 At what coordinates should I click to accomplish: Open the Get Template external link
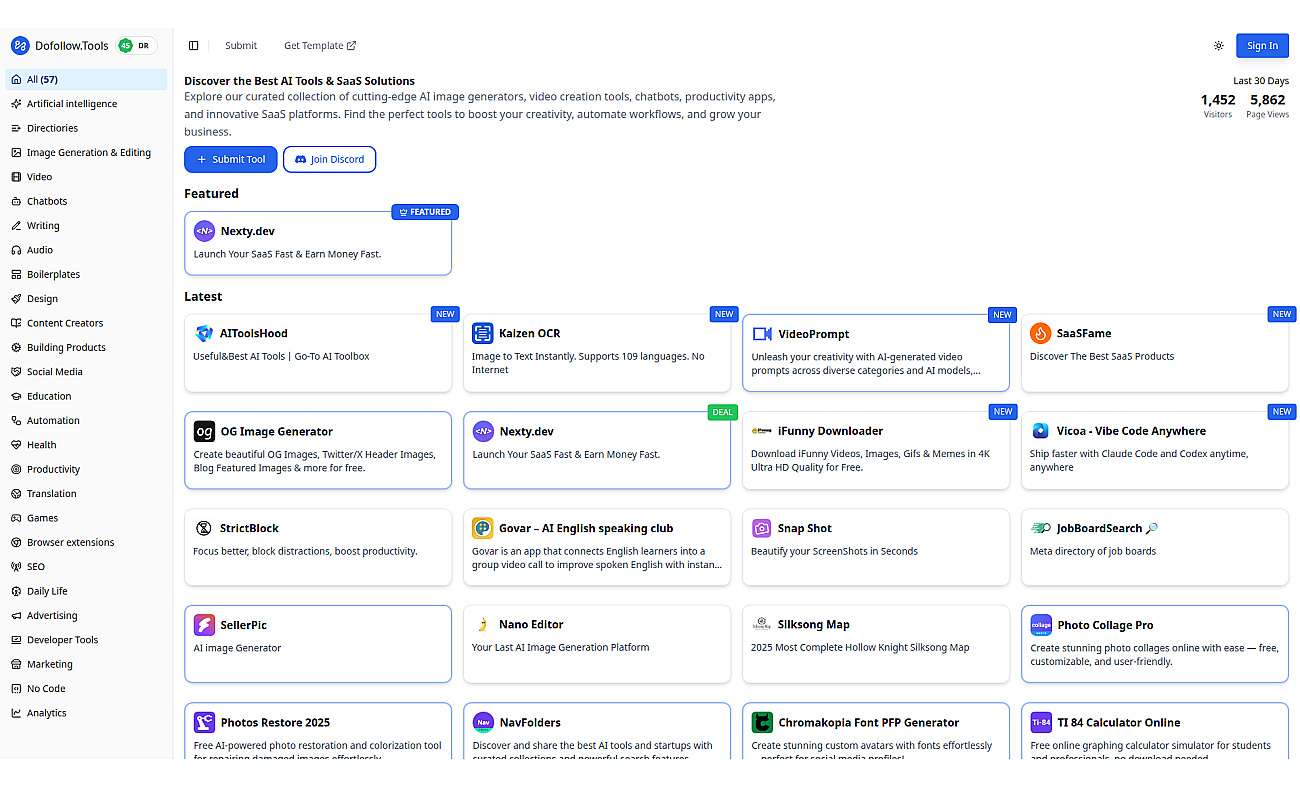pyautogui.click(x=320, y=46)
